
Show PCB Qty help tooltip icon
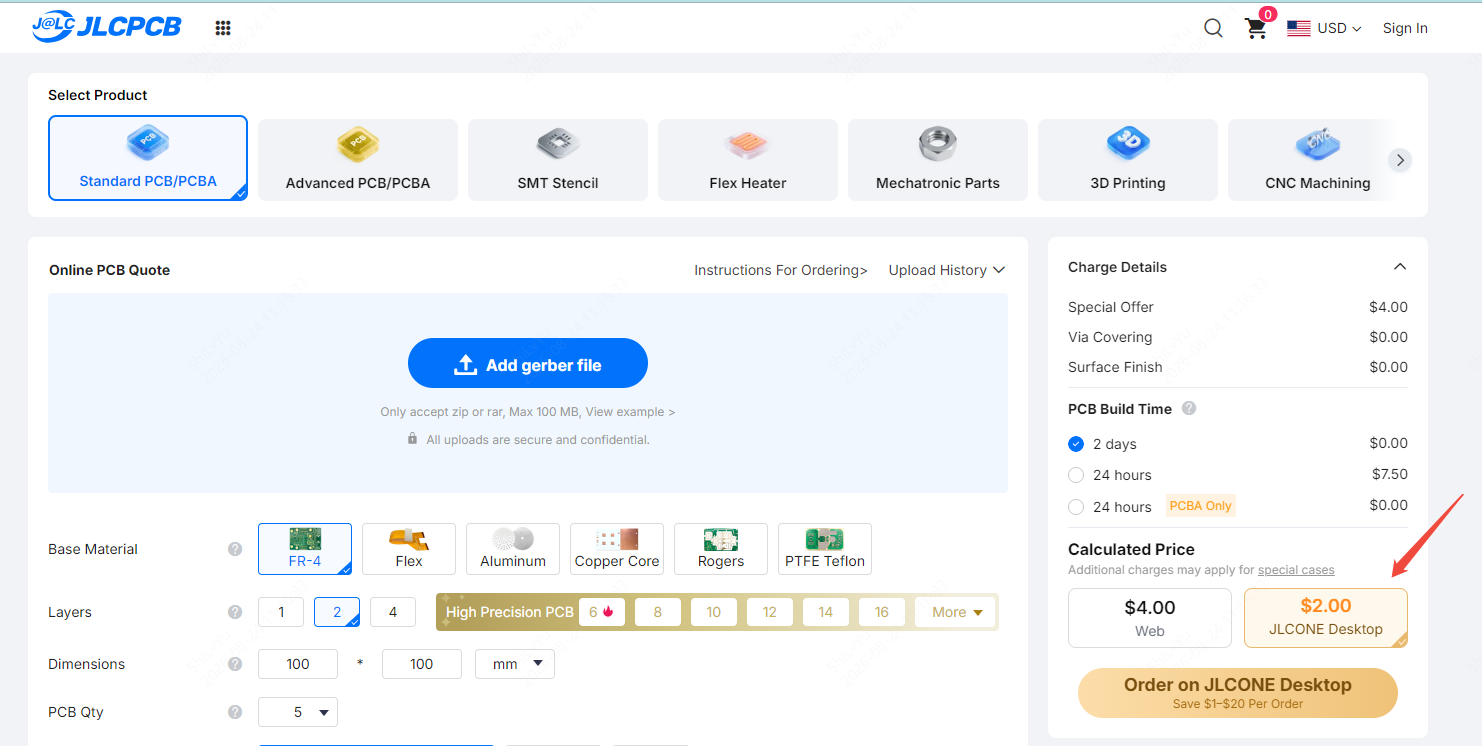click(235, 712)
